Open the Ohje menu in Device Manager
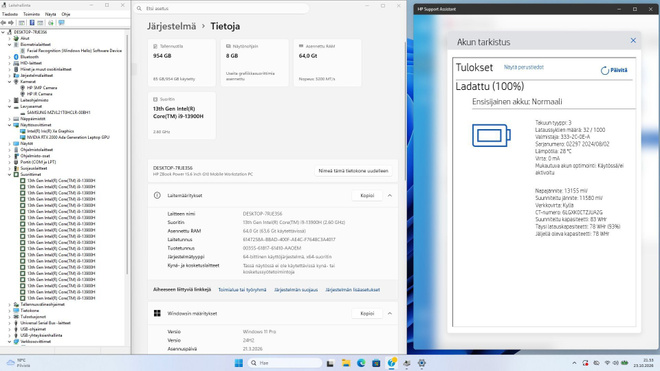 pyautogui.click(x=66, y=14)
